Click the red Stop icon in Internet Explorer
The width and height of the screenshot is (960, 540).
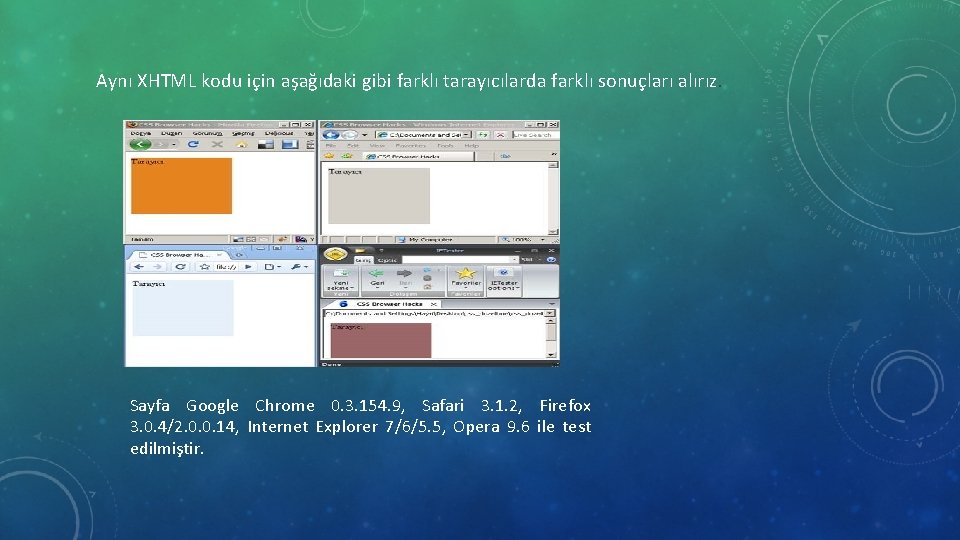[x=500, y=135]
